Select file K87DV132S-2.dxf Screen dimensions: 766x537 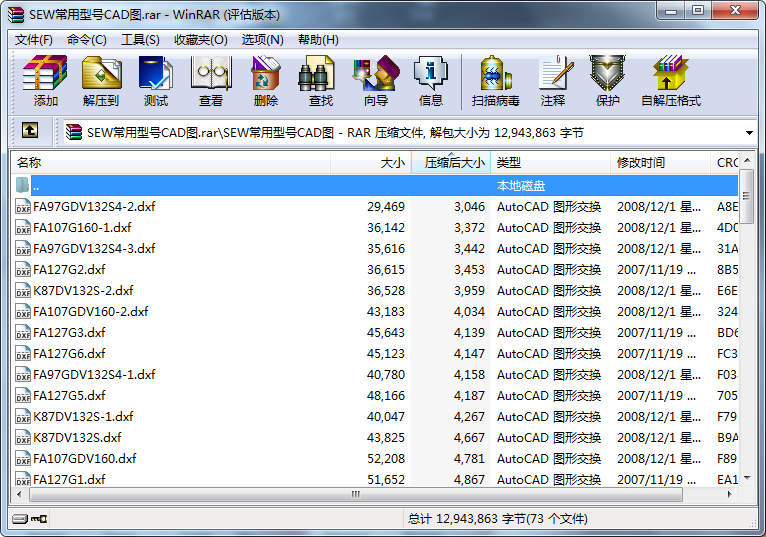(x=83, y=291)
